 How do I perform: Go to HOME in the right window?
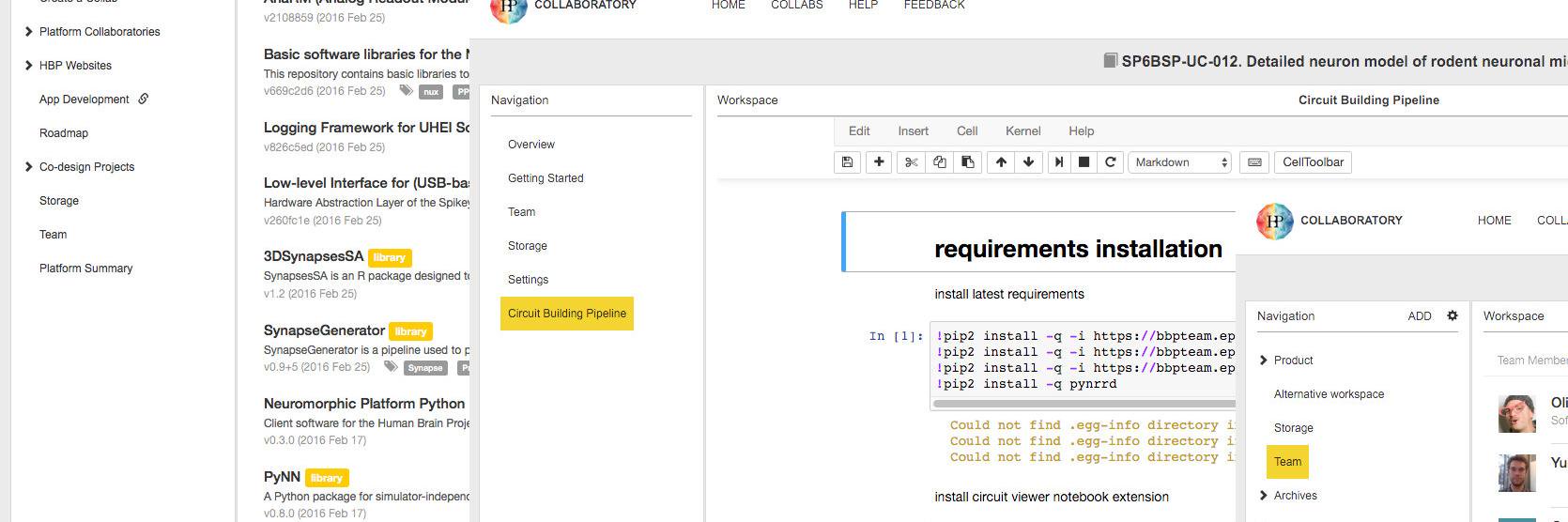[1494, 221]
